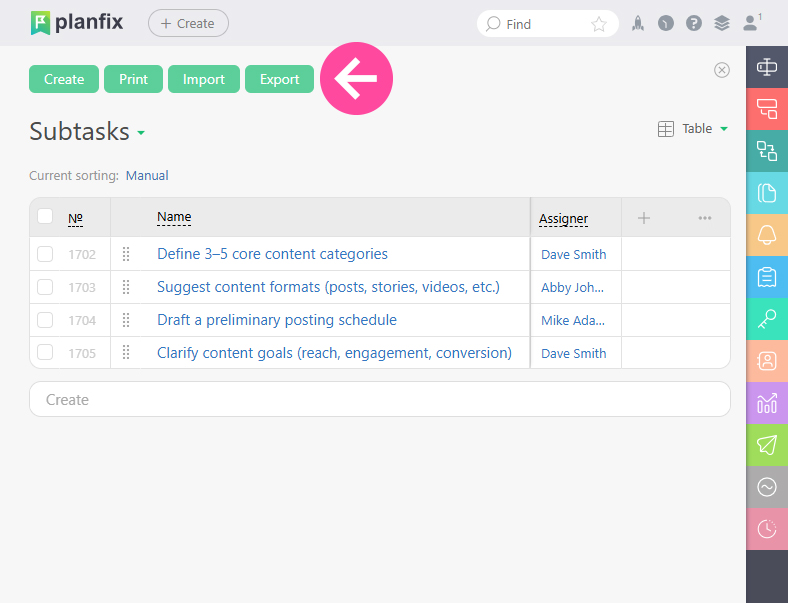This screenshot has height=603, width=788.
Task: Click the green Export button
Action: point(279,79)
